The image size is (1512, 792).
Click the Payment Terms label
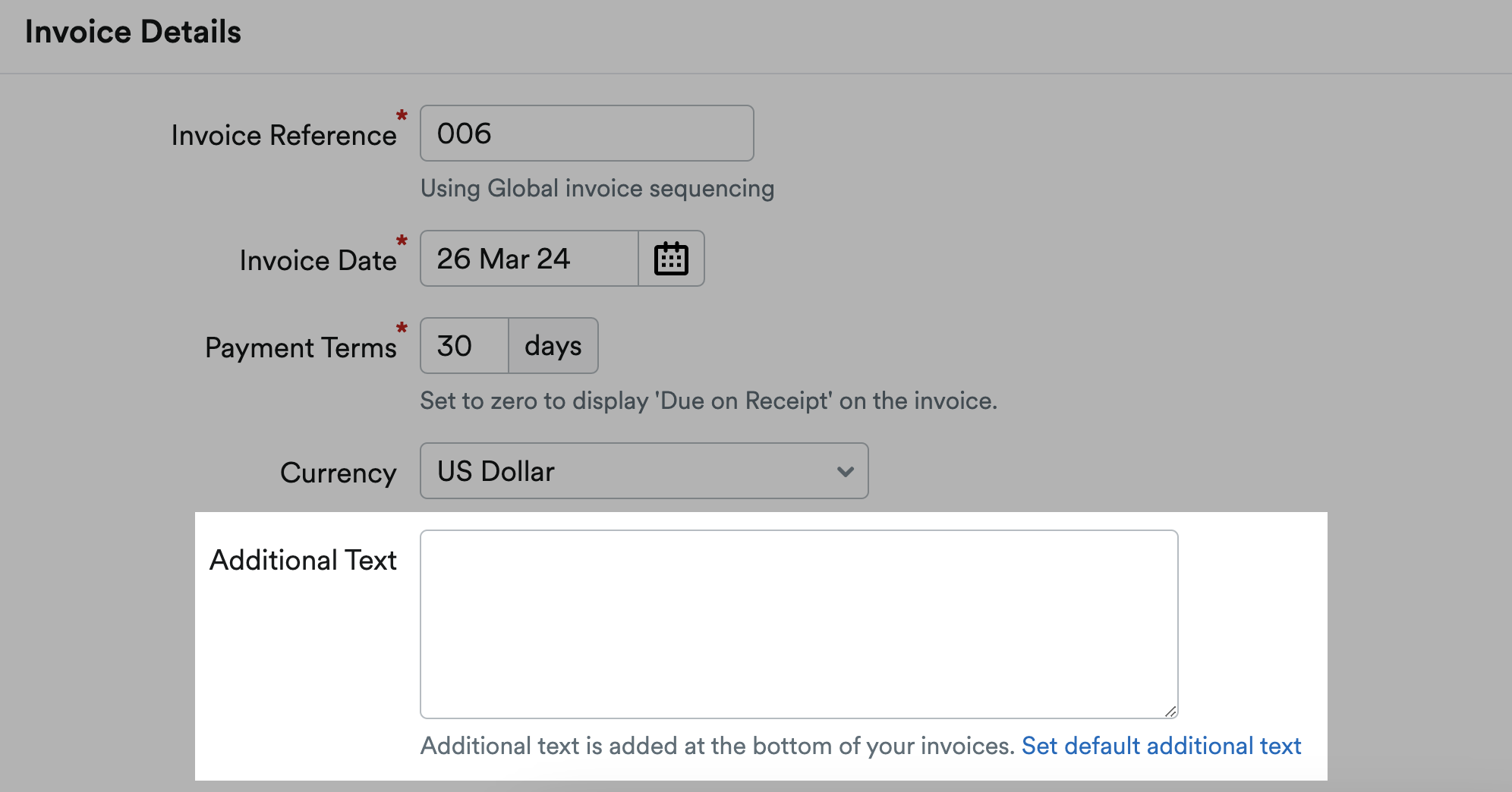pyautogui.click(x=302, y=347)
